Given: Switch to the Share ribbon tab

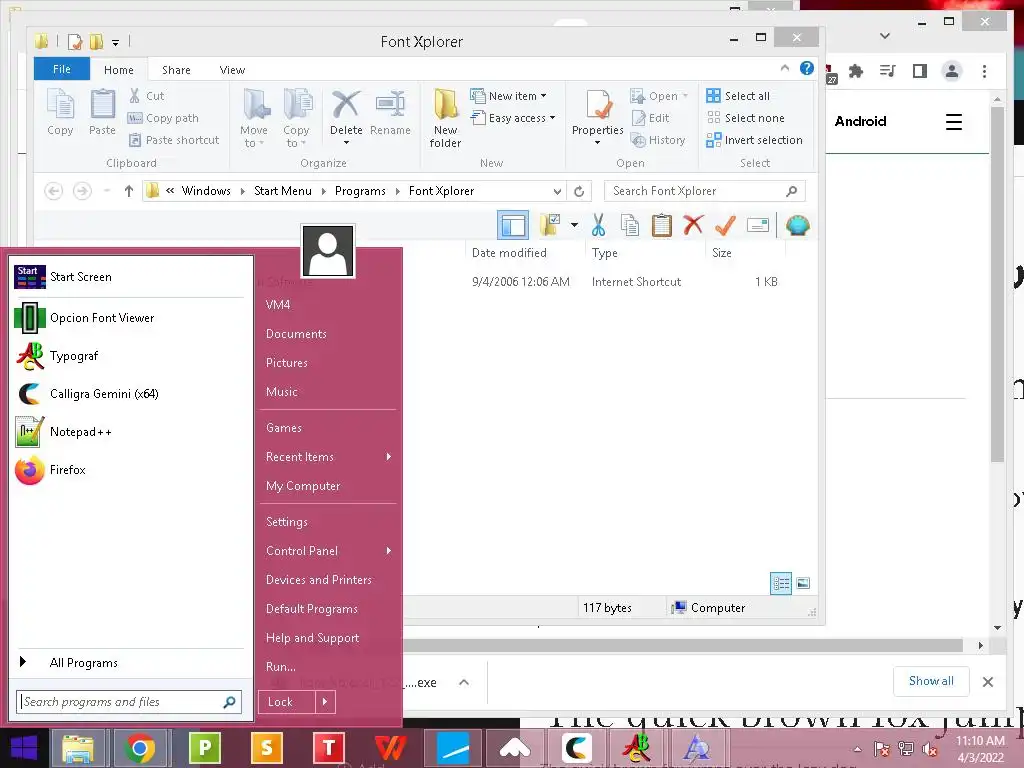Looking at the screenshot, I should 176,70.
